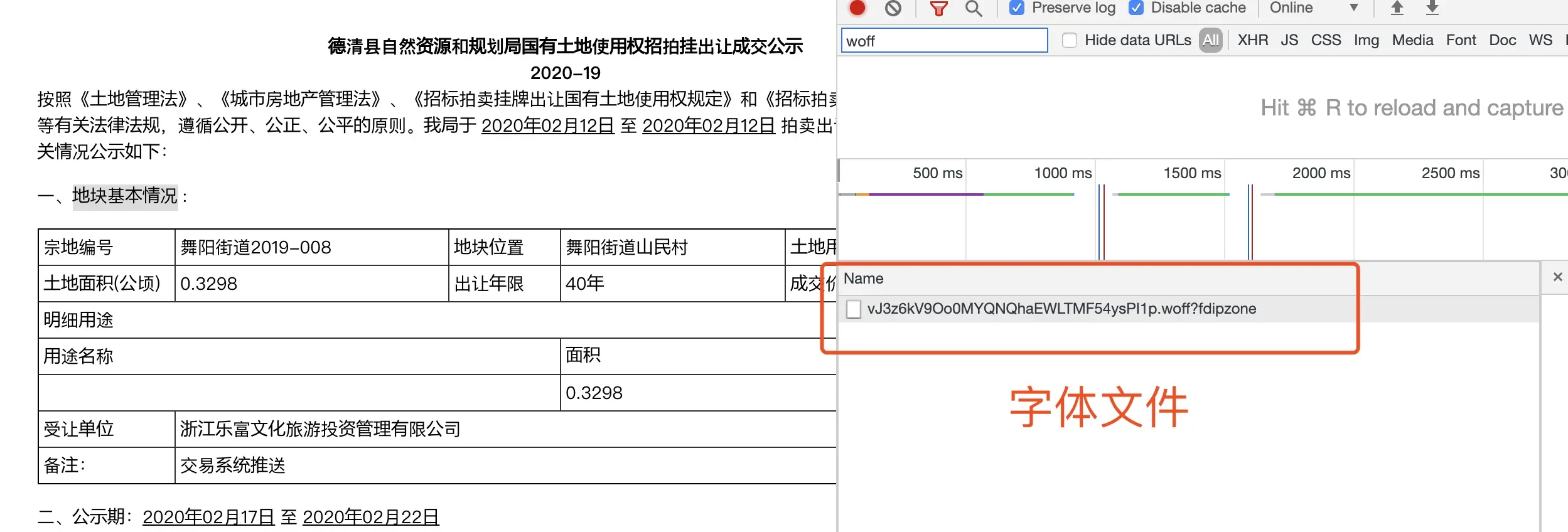This screenshot has height=532, width=1568.
Task: Click the underlined date 2020年02月17日
Action: coord(208,517)
